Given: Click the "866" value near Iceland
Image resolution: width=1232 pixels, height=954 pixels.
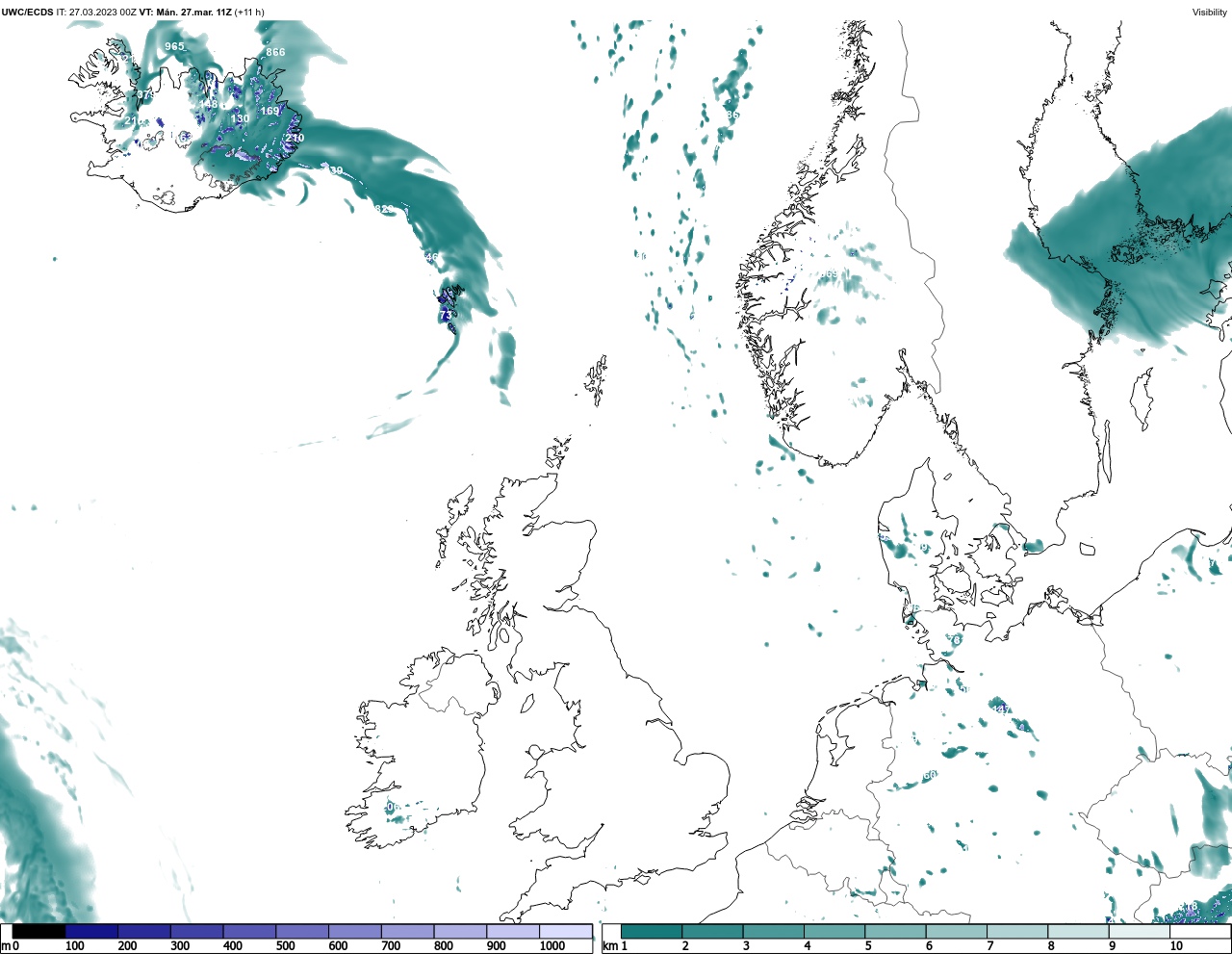Looking at the screenshot, I should (275, 52).
